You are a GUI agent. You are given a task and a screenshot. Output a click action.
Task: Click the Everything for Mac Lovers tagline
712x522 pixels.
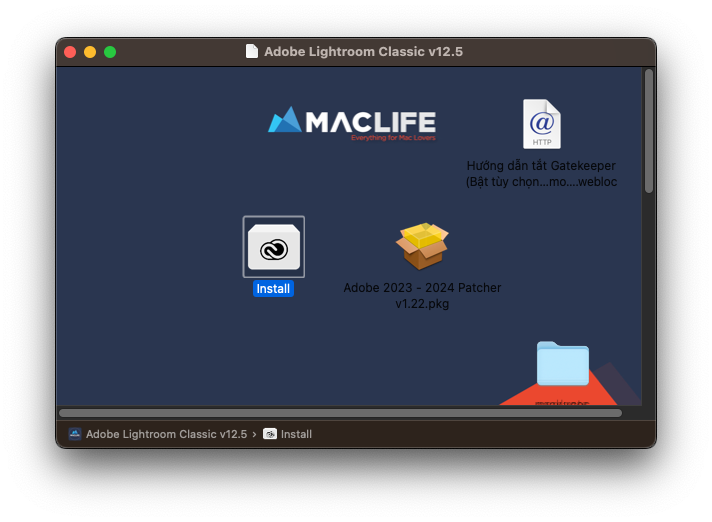(393, 138)
